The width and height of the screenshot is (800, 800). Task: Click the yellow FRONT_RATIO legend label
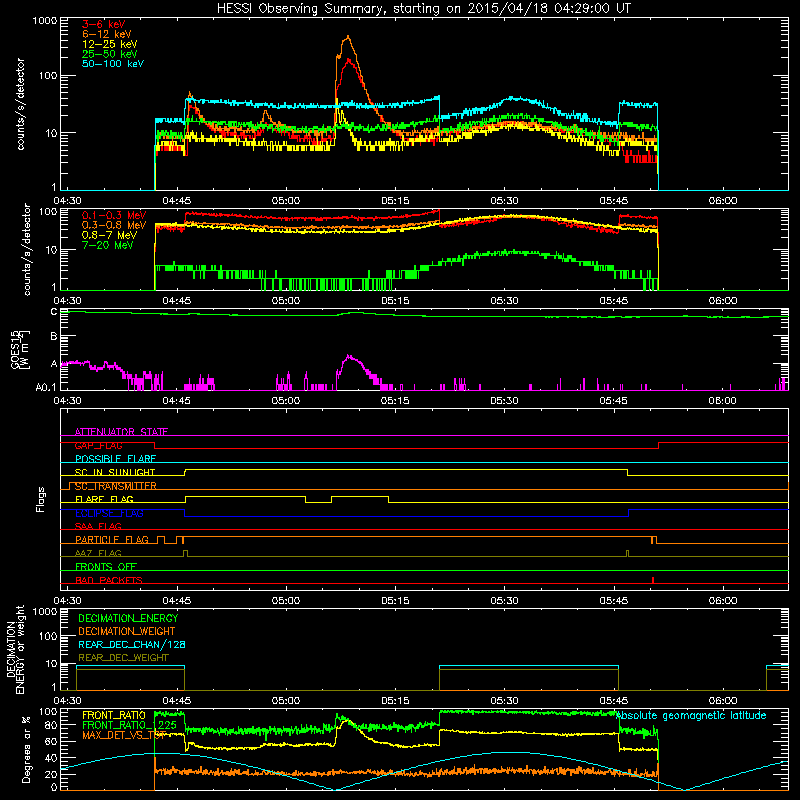[114, 715]
